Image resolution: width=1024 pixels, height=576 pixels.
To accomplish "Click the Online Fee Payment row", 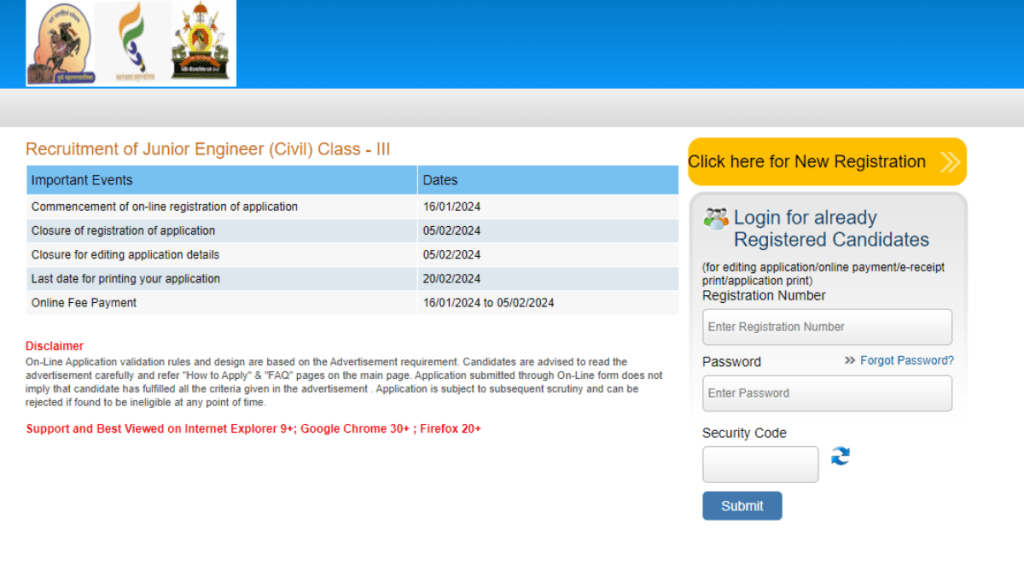I will tap(84, 303).
